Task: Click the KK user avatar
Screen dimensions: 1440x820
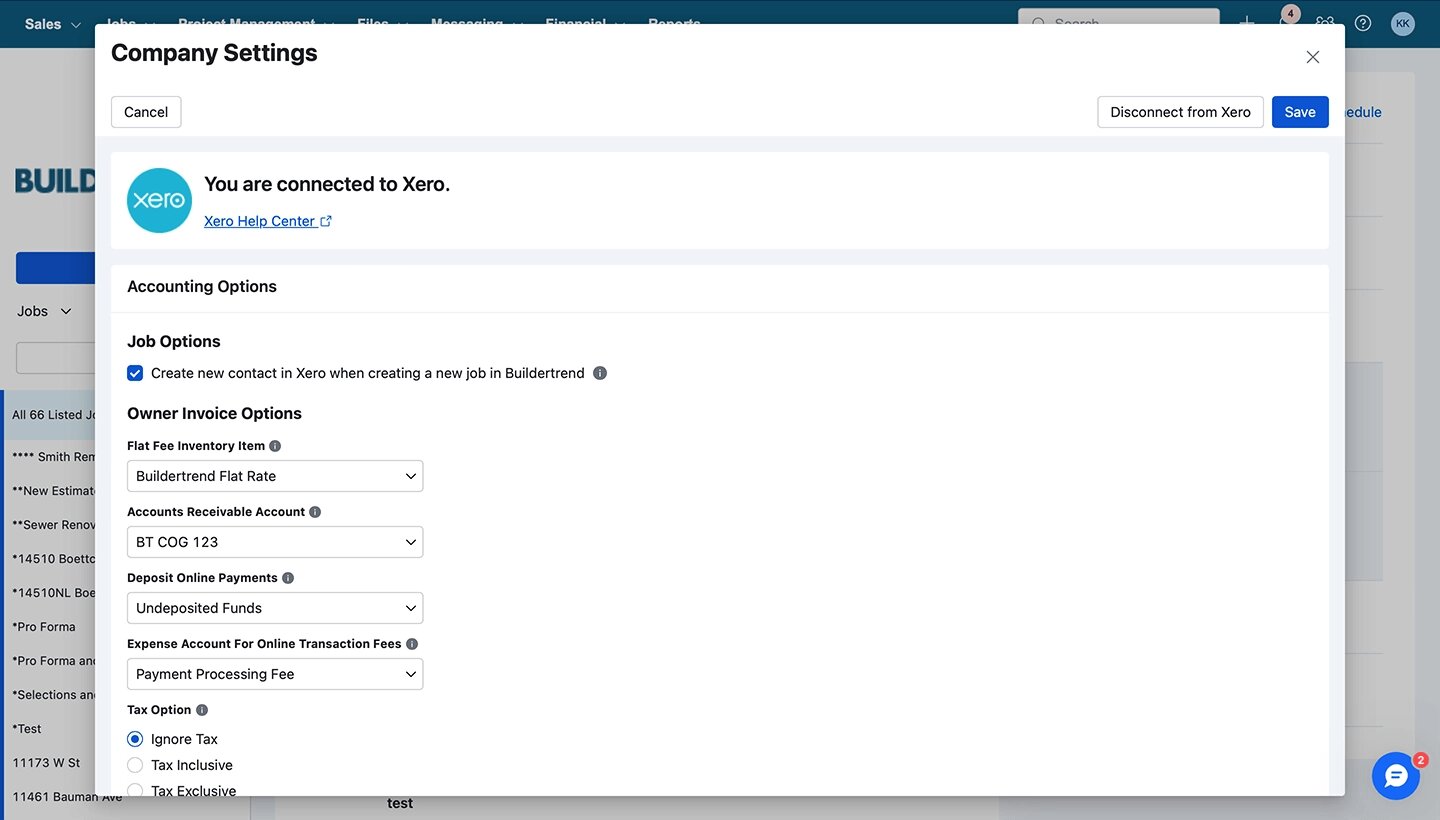Action: [1402, 24]
